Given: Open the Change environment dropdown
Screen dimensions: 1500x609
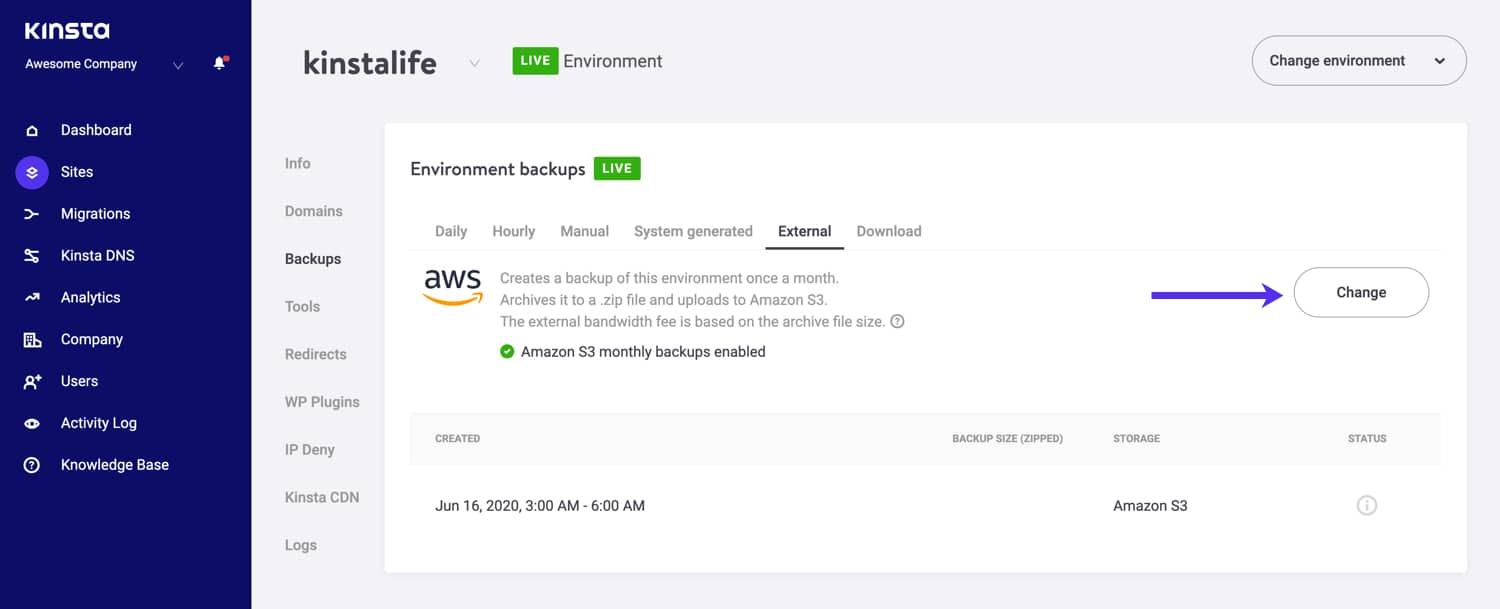Looking at the screenshot, I should [x=1359, y=61].
